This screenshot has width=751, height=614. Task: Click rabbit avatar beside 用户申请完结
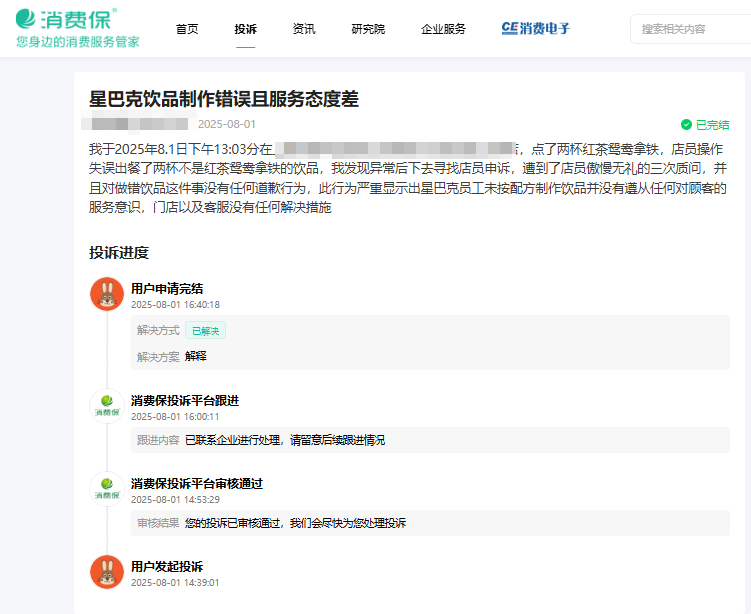[107, 294]
